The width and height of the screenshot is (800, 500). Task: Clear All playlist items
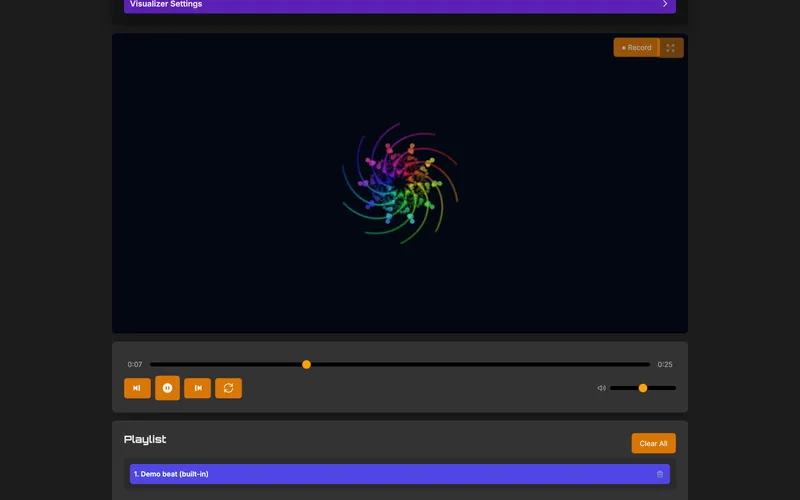[654, 443]
